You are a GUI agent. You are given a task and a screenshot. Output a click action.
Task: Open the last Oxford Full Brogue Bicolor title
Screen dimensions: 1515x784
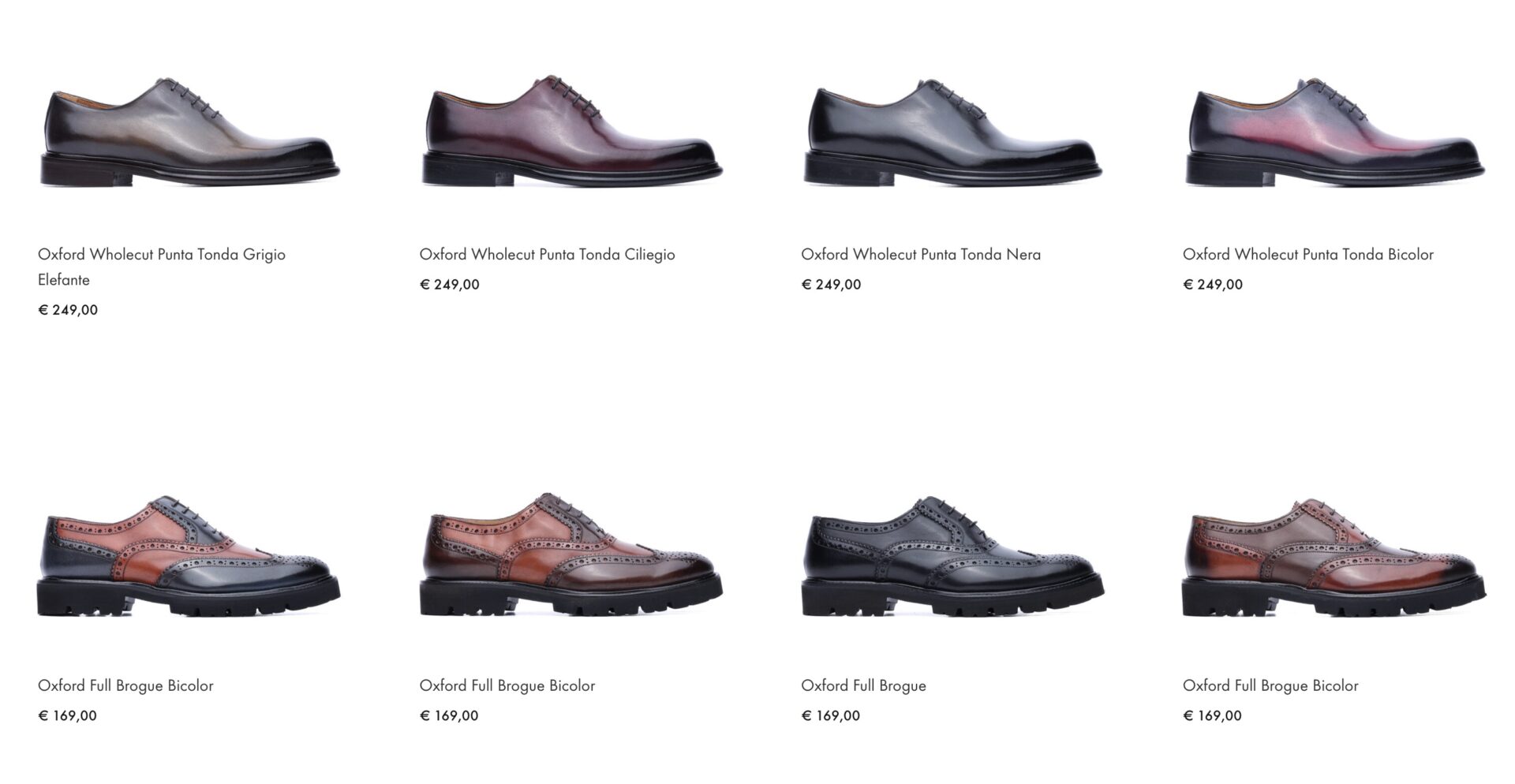tap(1270, 685)
